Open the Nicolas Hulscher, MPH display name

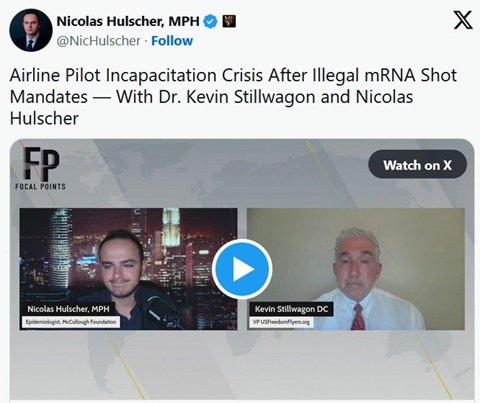click(x=128, y=22)
